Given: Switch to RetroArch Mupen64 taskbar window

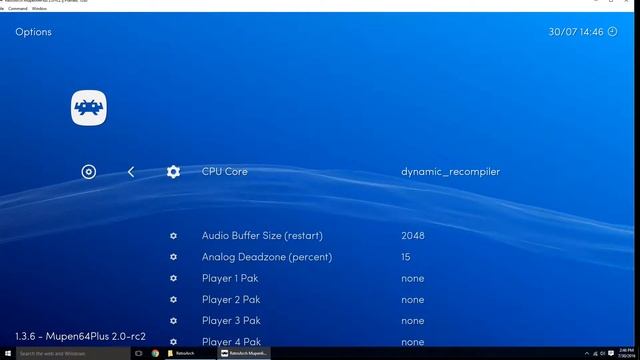Looking at the screenshot, I should tap(244, 353).
